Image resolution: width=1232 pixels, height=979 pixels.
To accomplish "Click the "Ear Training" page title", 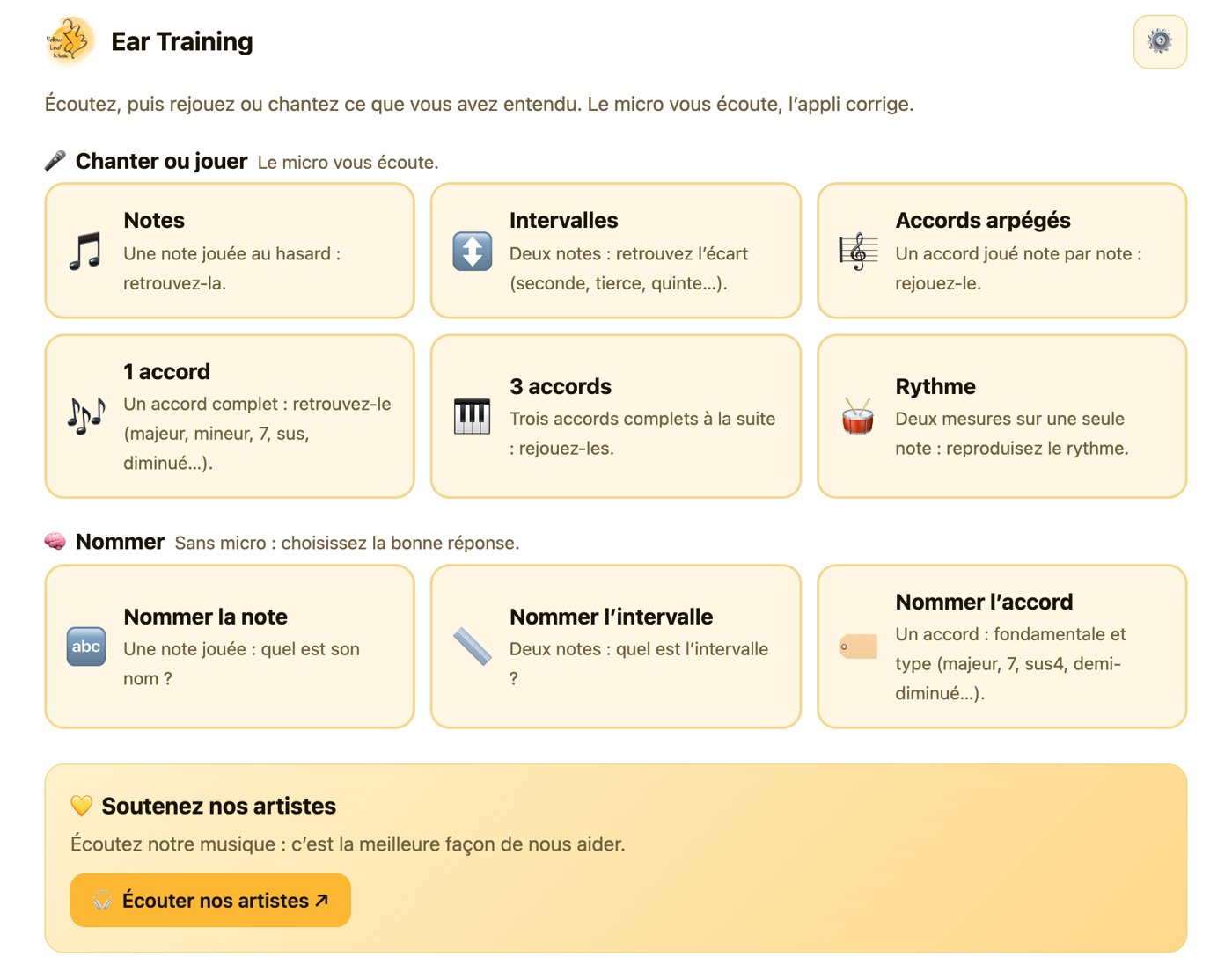I will (x=182, y=41).
